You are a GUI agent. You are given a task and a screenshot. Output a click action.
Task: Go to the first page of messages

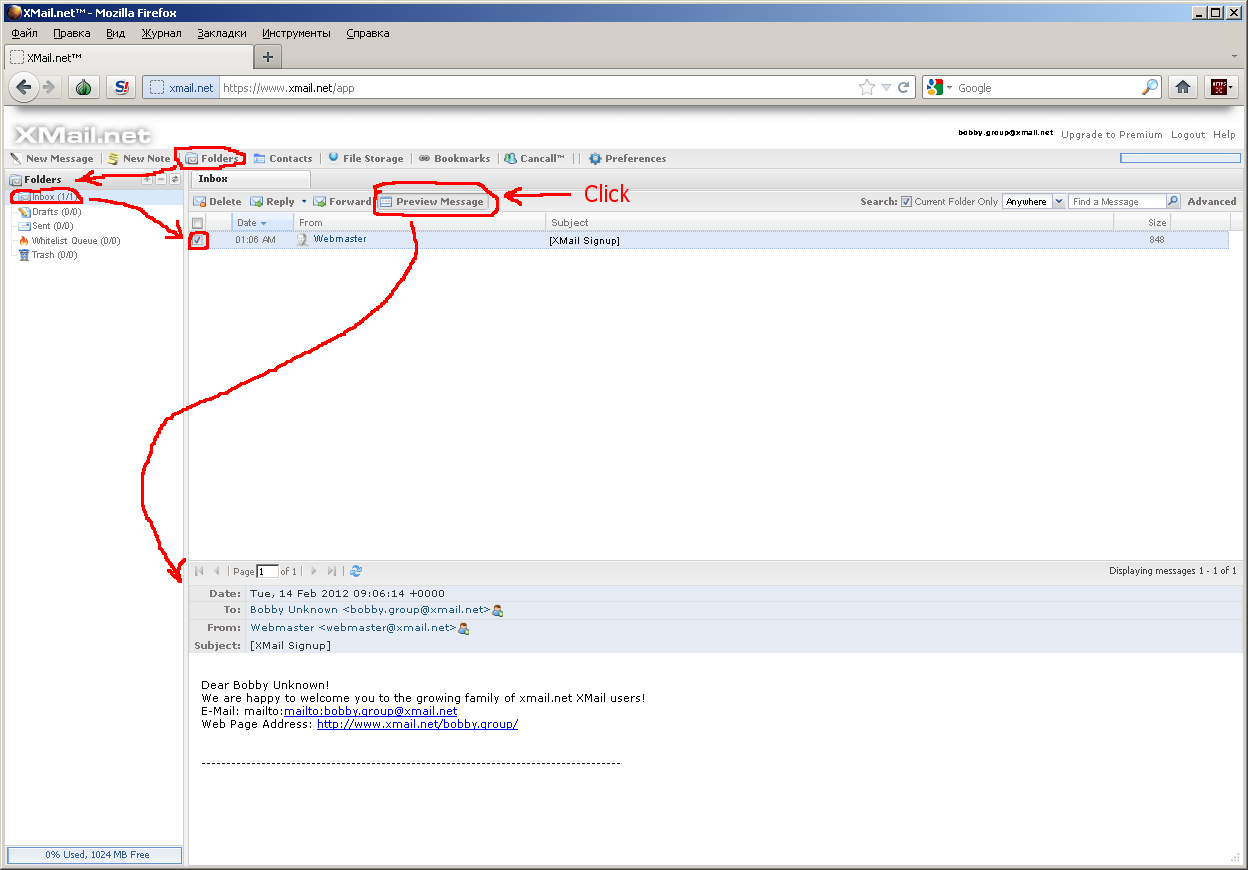199,571
